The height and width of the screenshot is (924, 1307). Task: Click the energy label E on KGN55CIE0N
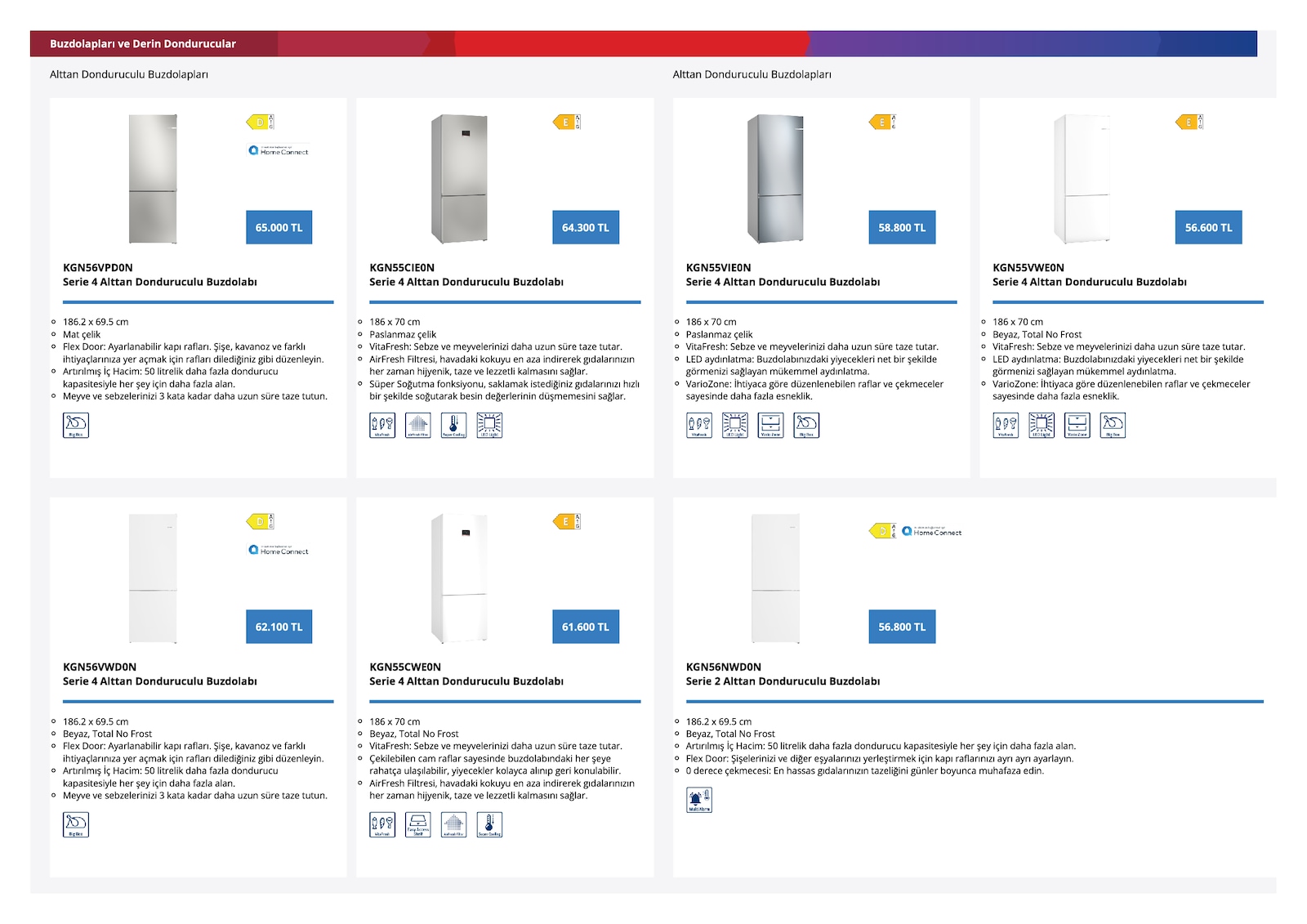pyautogui.click(x=567, y=123)
